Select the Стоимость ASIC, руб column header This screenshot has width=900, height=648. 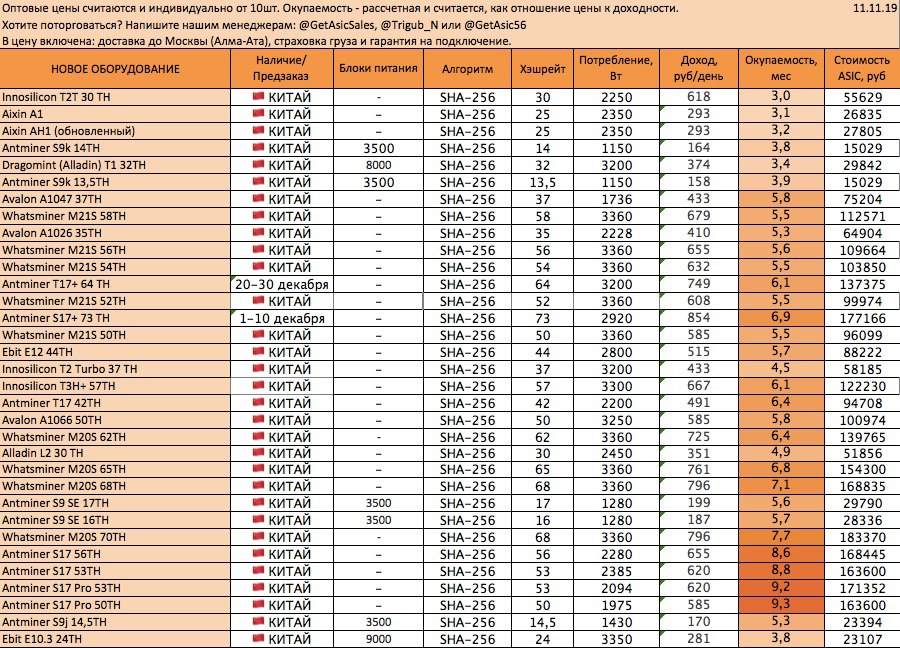(x=862, y=69)
